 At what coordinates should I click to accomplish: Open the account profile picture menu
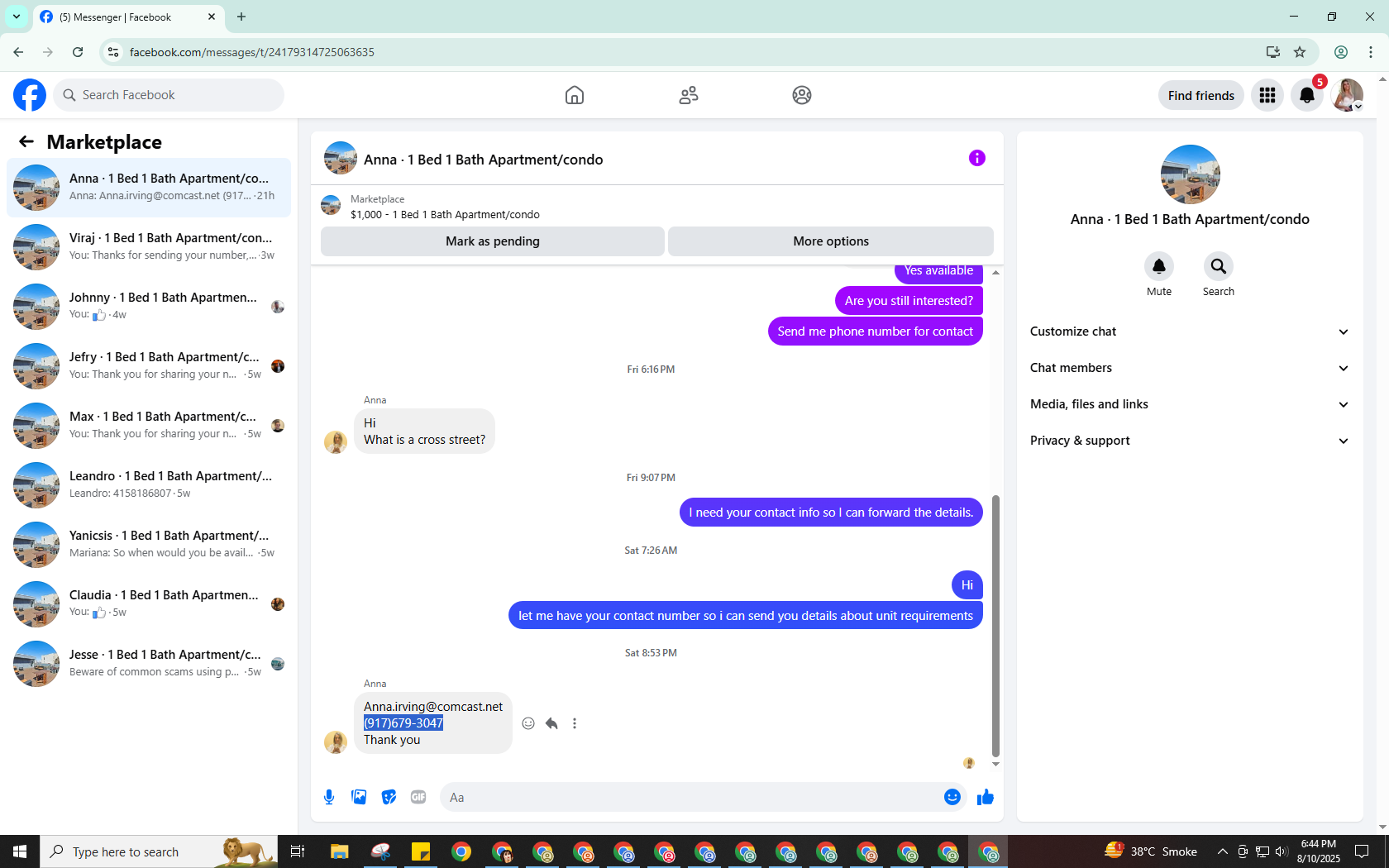point(1348,95)
